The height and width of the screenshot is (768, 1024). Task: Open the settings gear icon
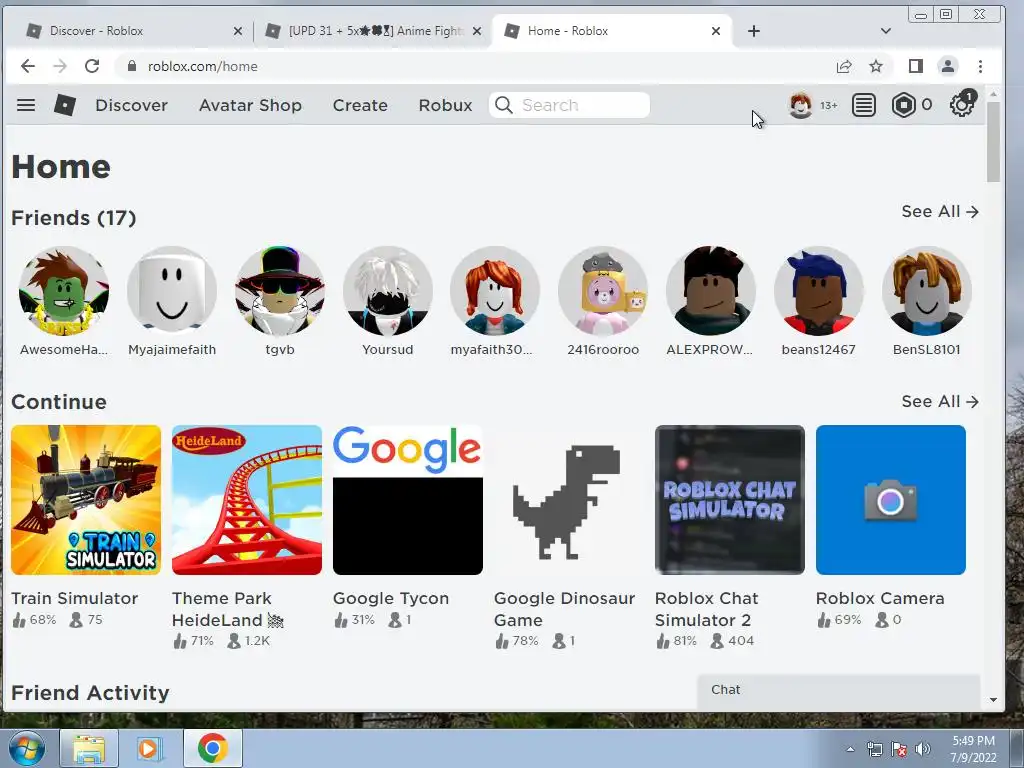(961, 105)
